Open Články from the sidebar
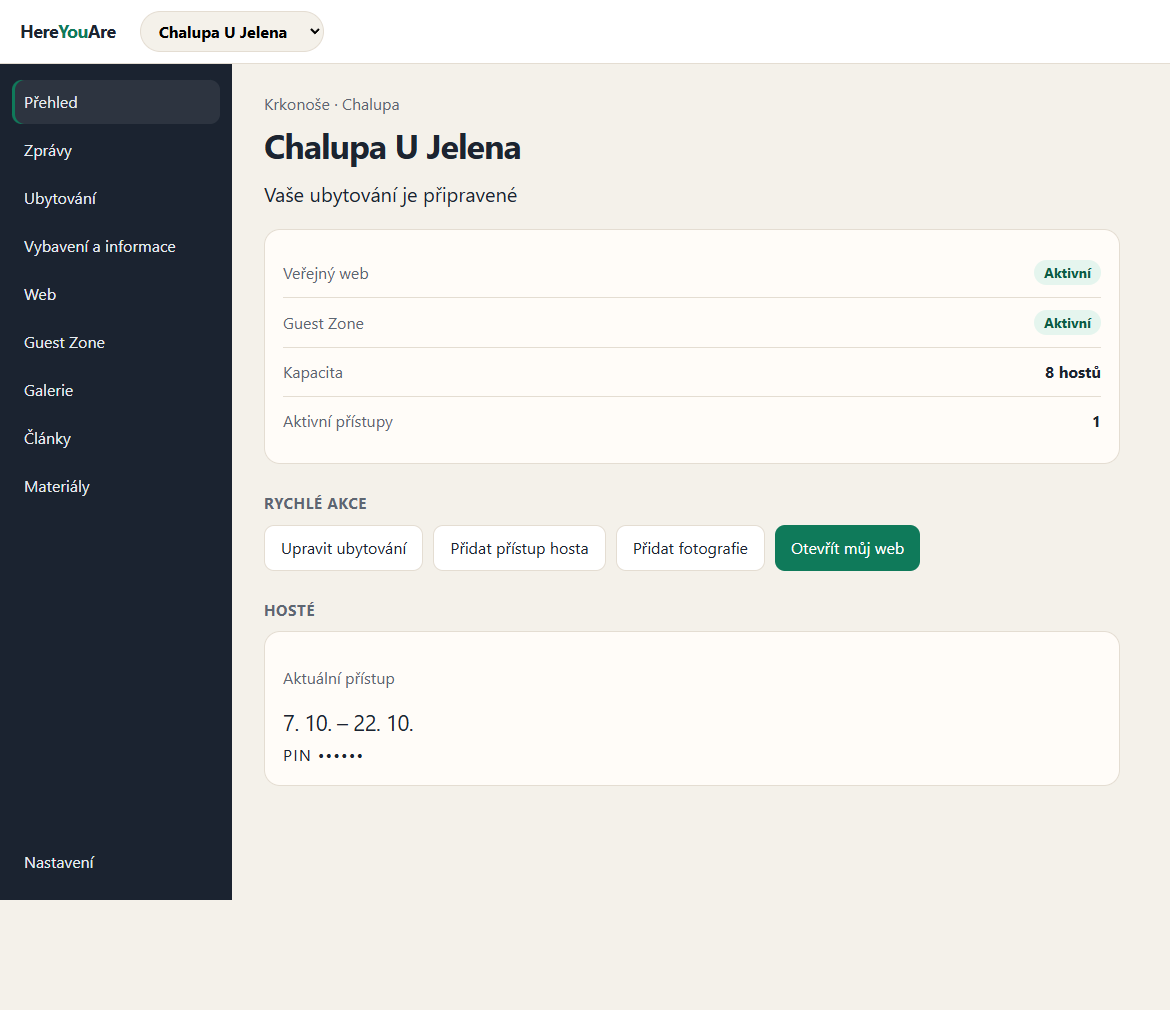The width and height of the screenshot is (1170, 1010). [x=116, y=439]
